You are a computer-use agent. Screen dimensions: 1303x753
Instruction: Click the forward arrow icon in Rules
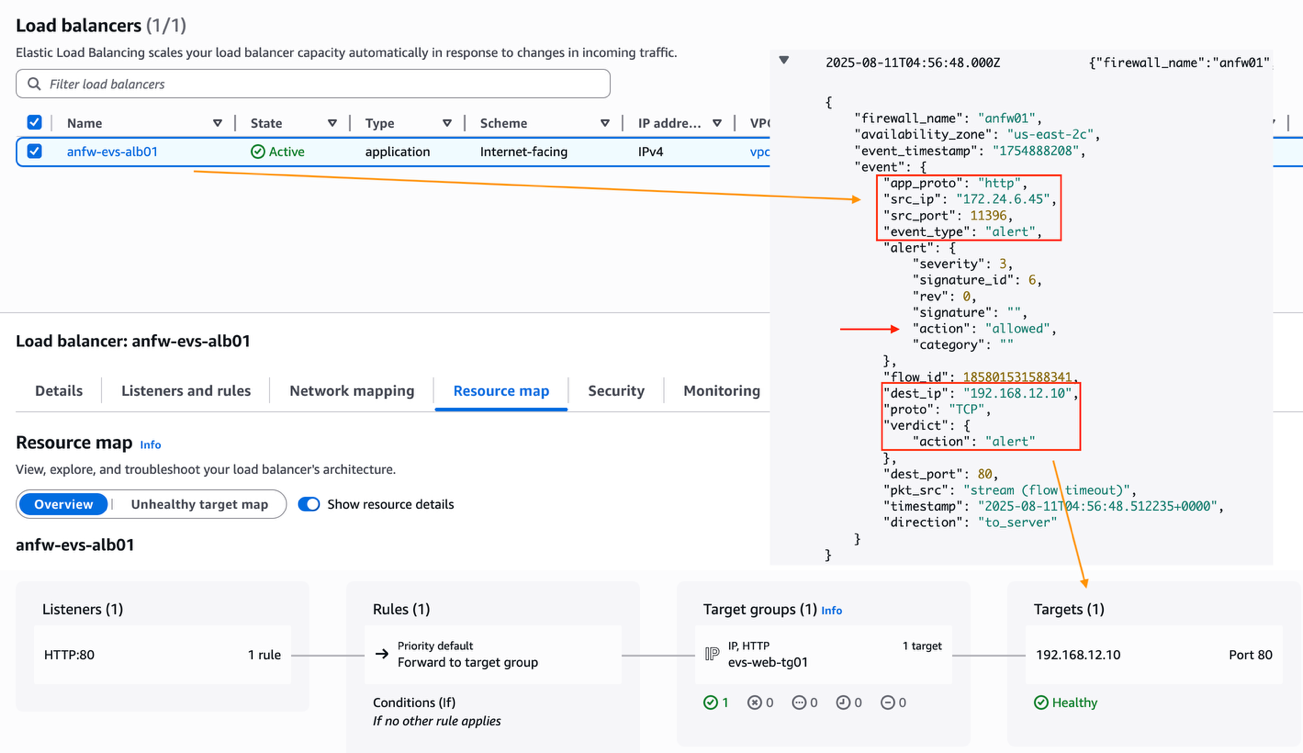382,654
